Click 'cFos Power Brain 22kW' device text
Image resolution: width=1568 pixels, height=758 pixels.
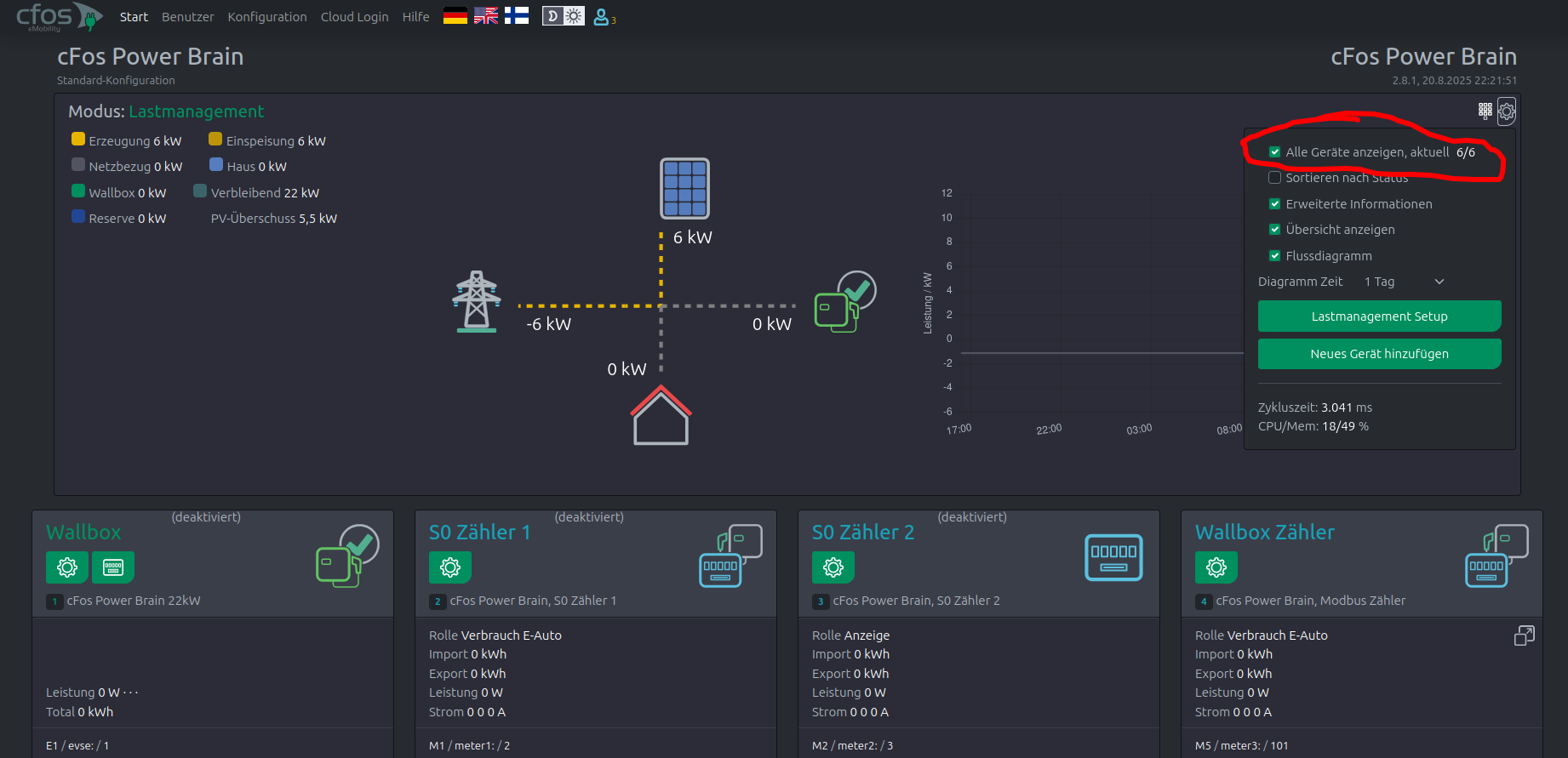coord(134,601)
